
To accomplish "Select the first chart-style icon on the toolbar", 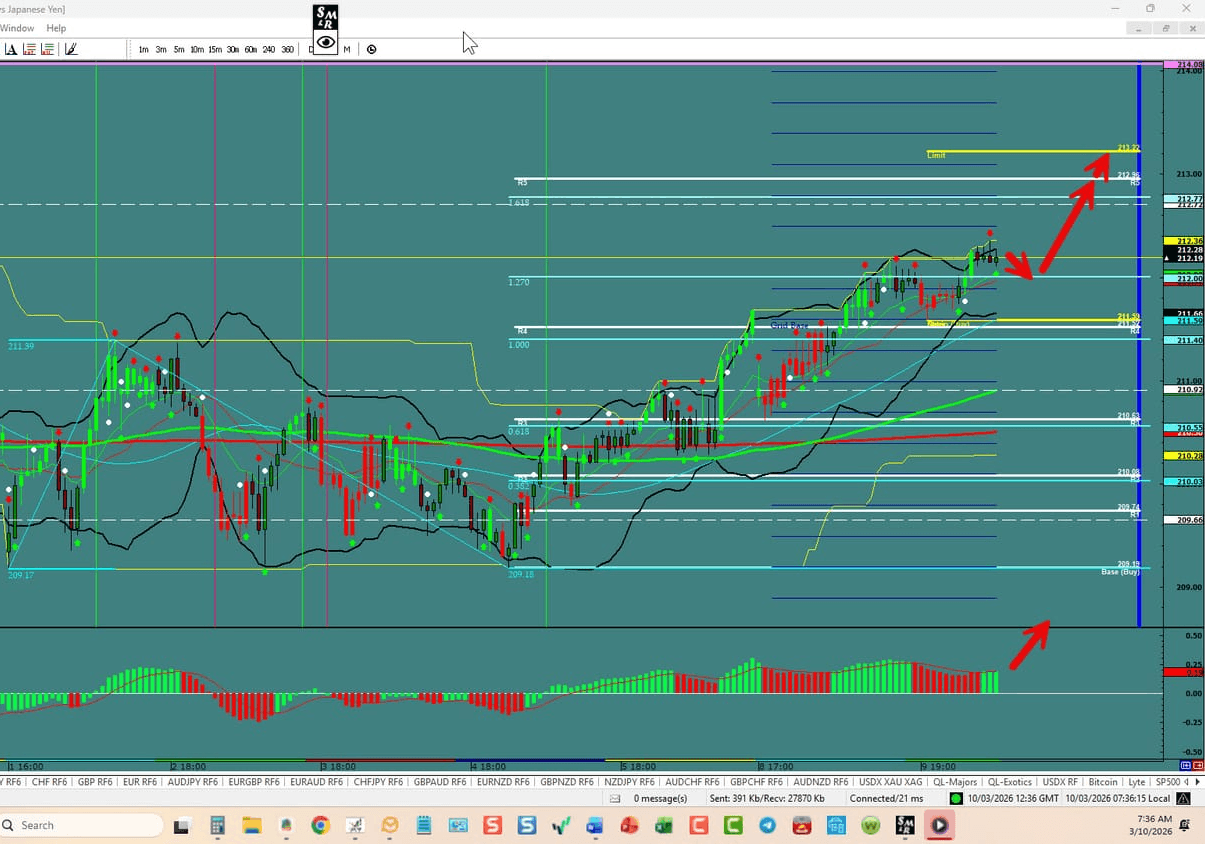I will coord(29,48).
